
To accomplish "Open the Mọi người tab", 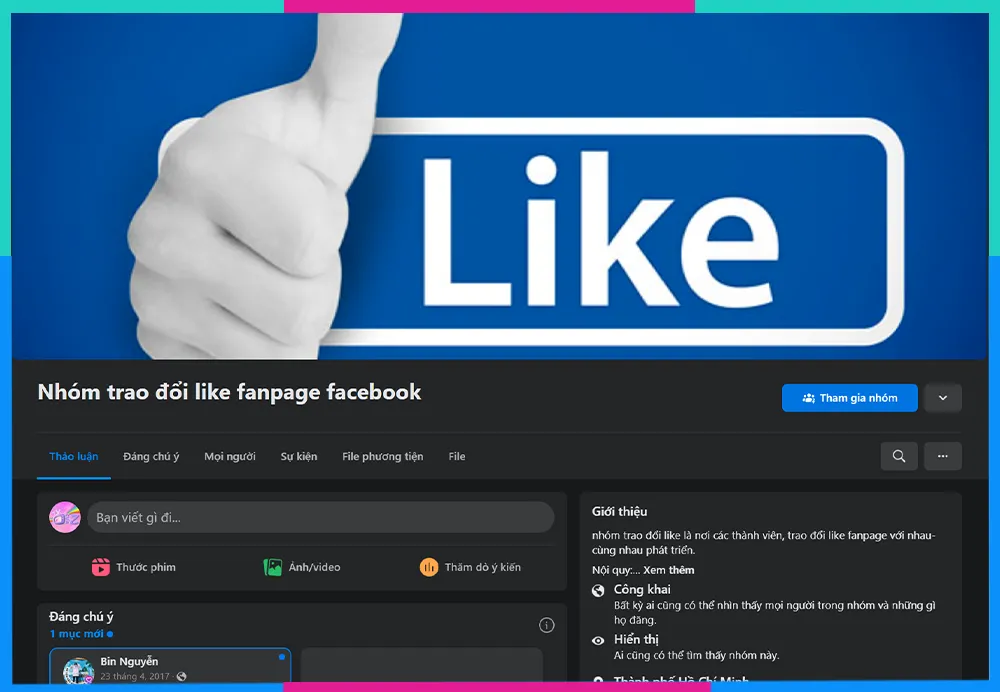I will (230, 457).
